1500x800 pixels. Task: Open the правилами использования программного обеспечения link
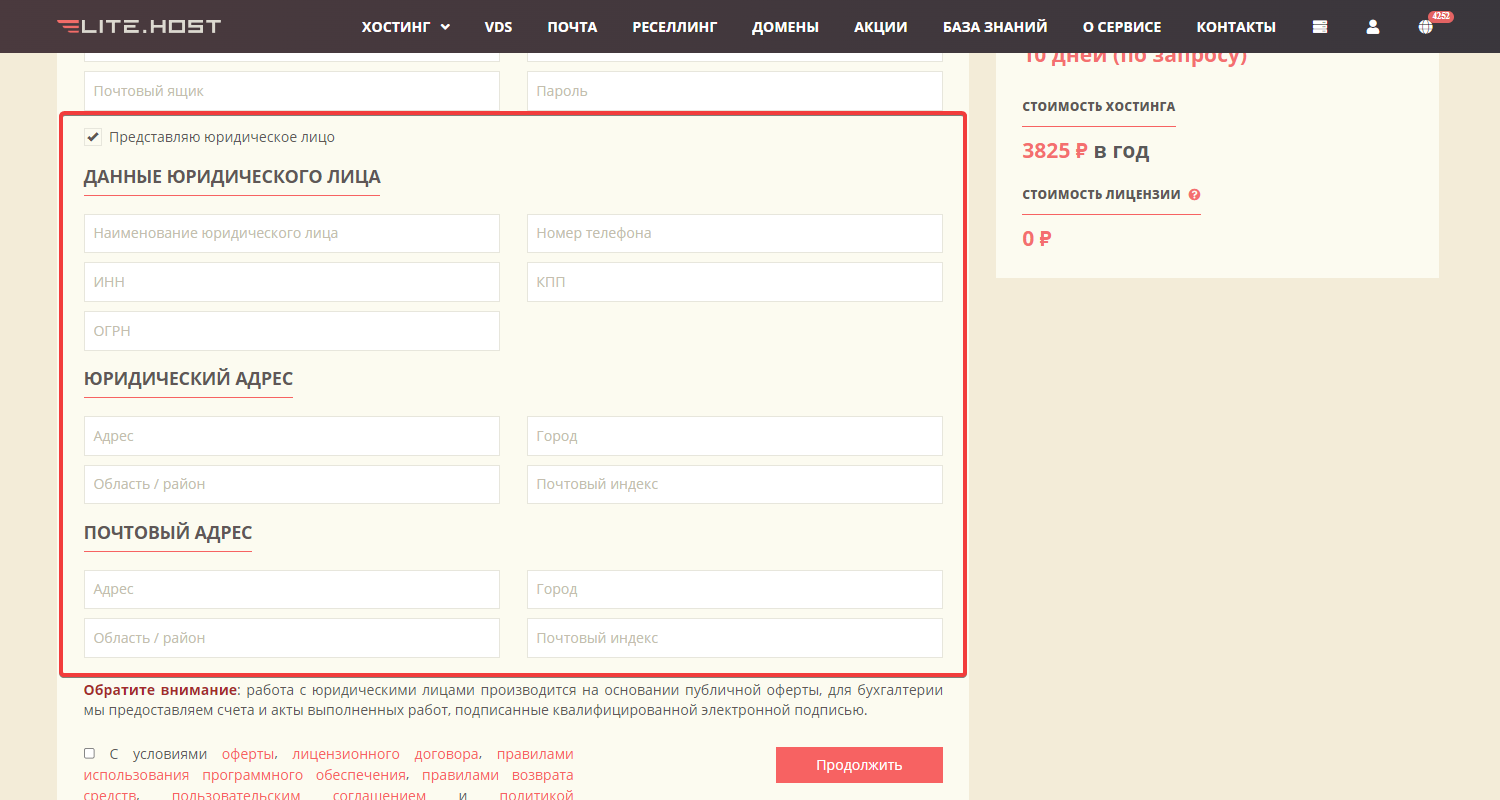pos(329,765)
